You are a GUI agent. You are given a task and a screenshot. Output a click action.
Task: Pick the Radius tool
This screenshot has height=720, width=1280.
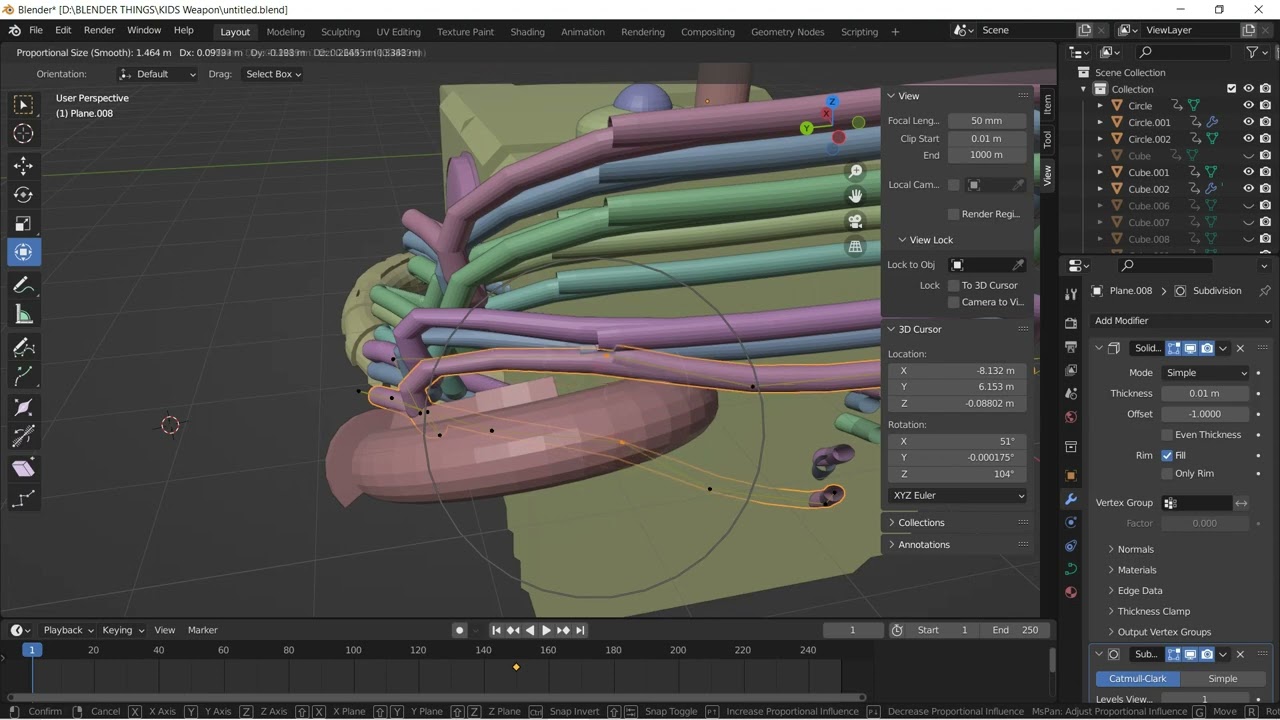point(24,408)
